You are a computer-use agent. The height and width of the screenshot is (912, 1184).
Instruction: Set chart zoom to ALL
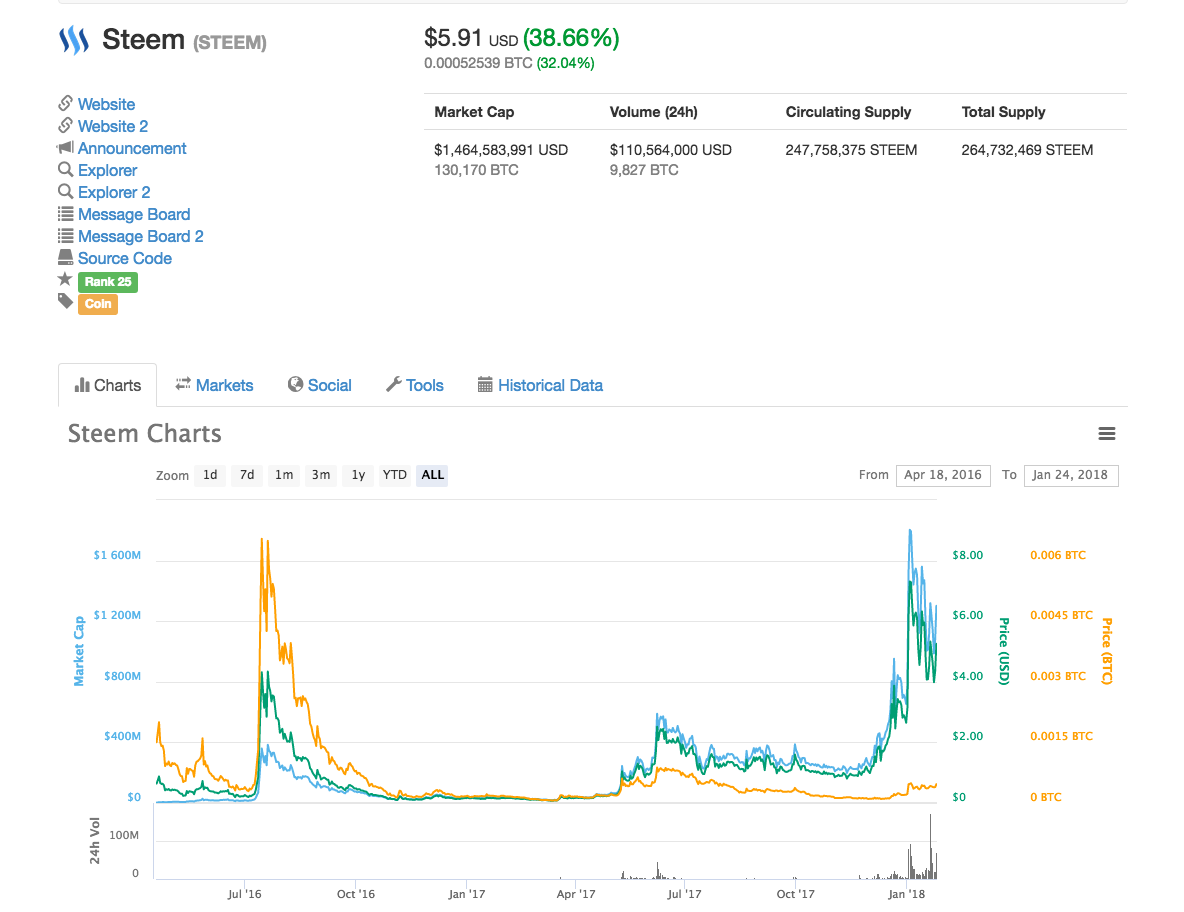432,475
